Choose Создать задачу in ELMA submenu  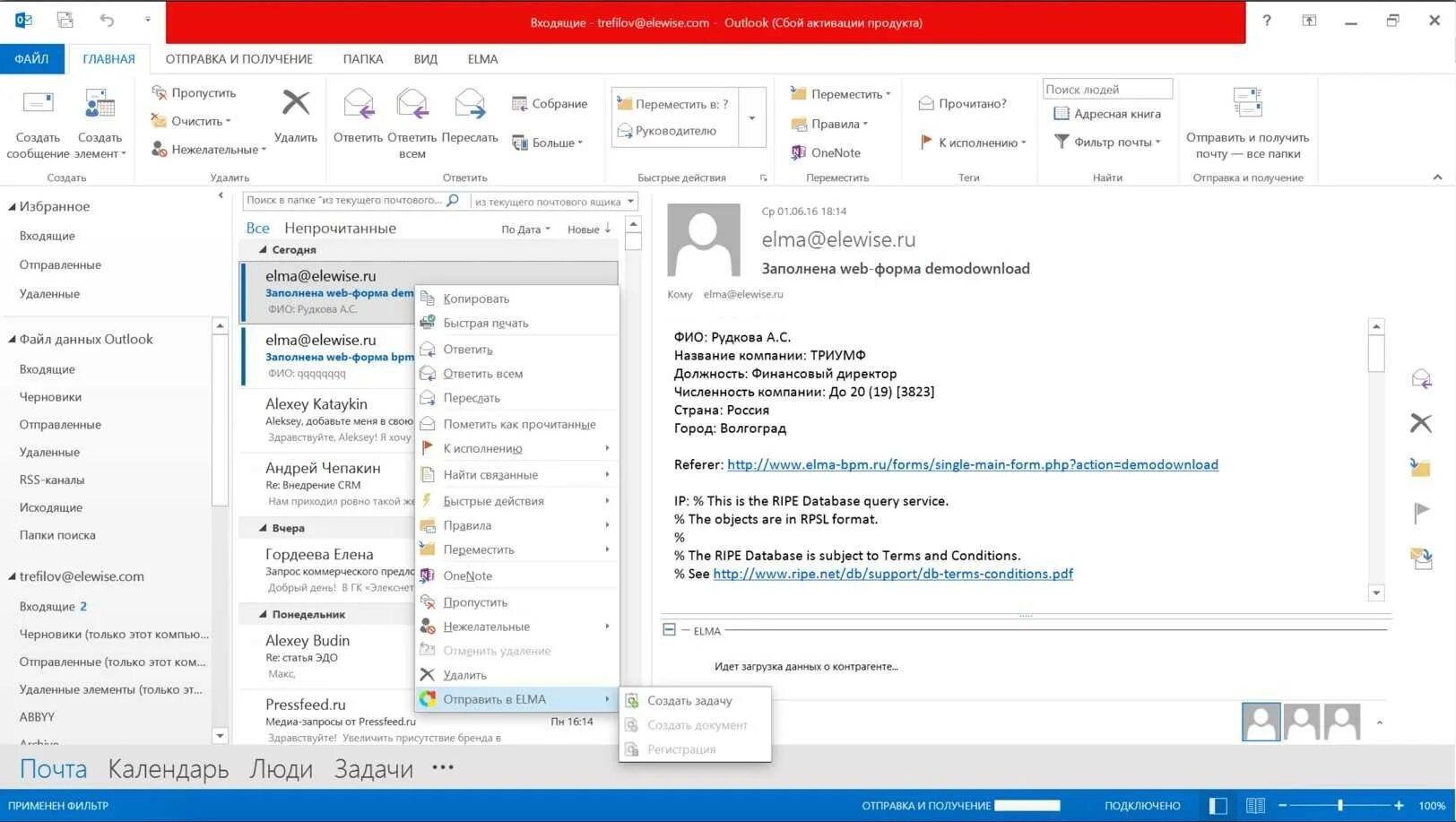point(695,701)
